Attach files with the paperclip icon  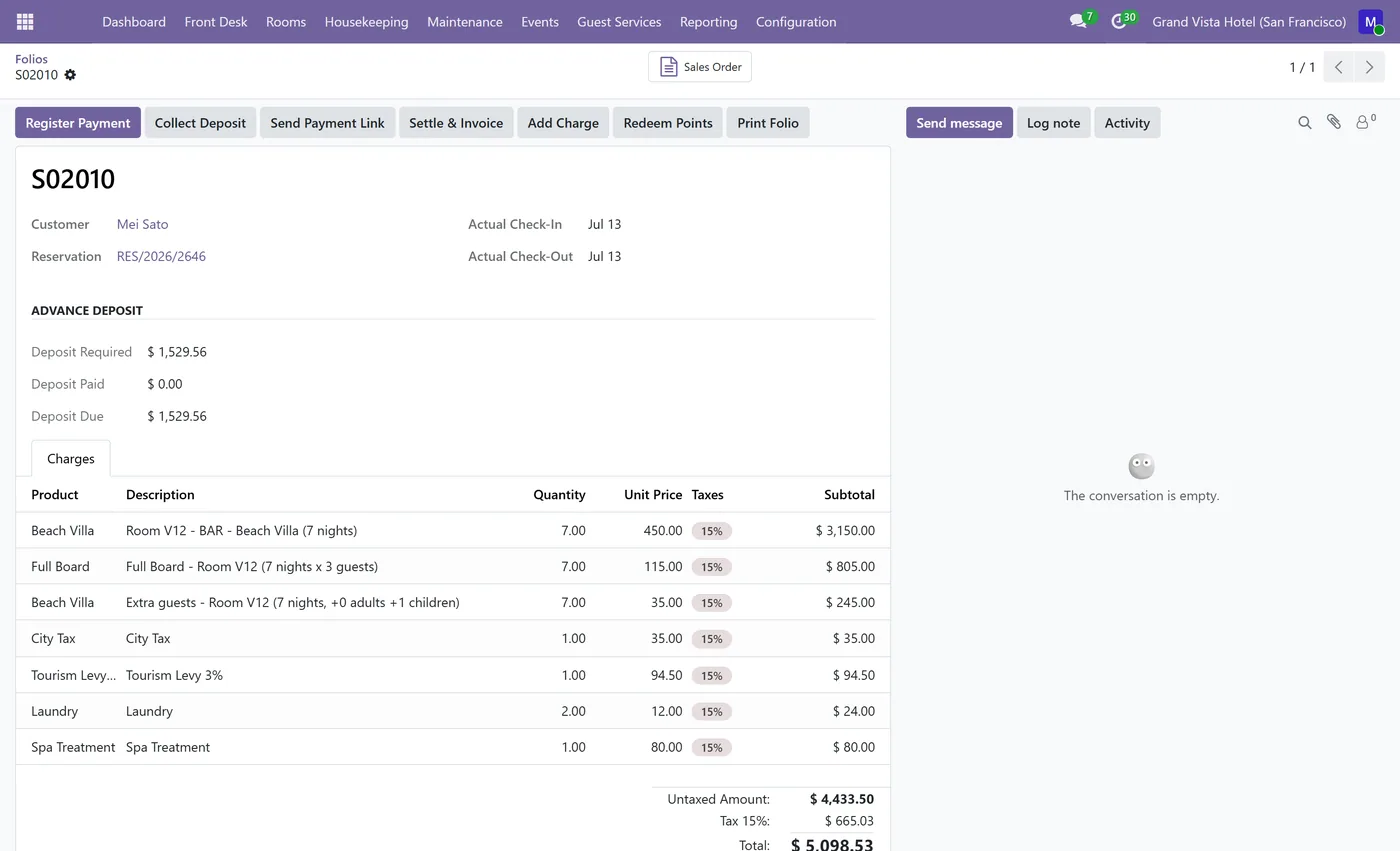click(1334, 122)
